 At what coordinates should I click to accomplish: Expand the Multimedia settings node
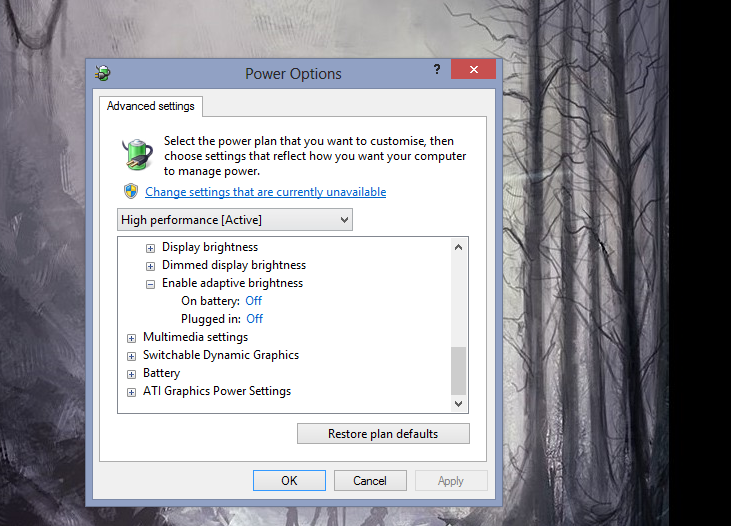(131, 338)
